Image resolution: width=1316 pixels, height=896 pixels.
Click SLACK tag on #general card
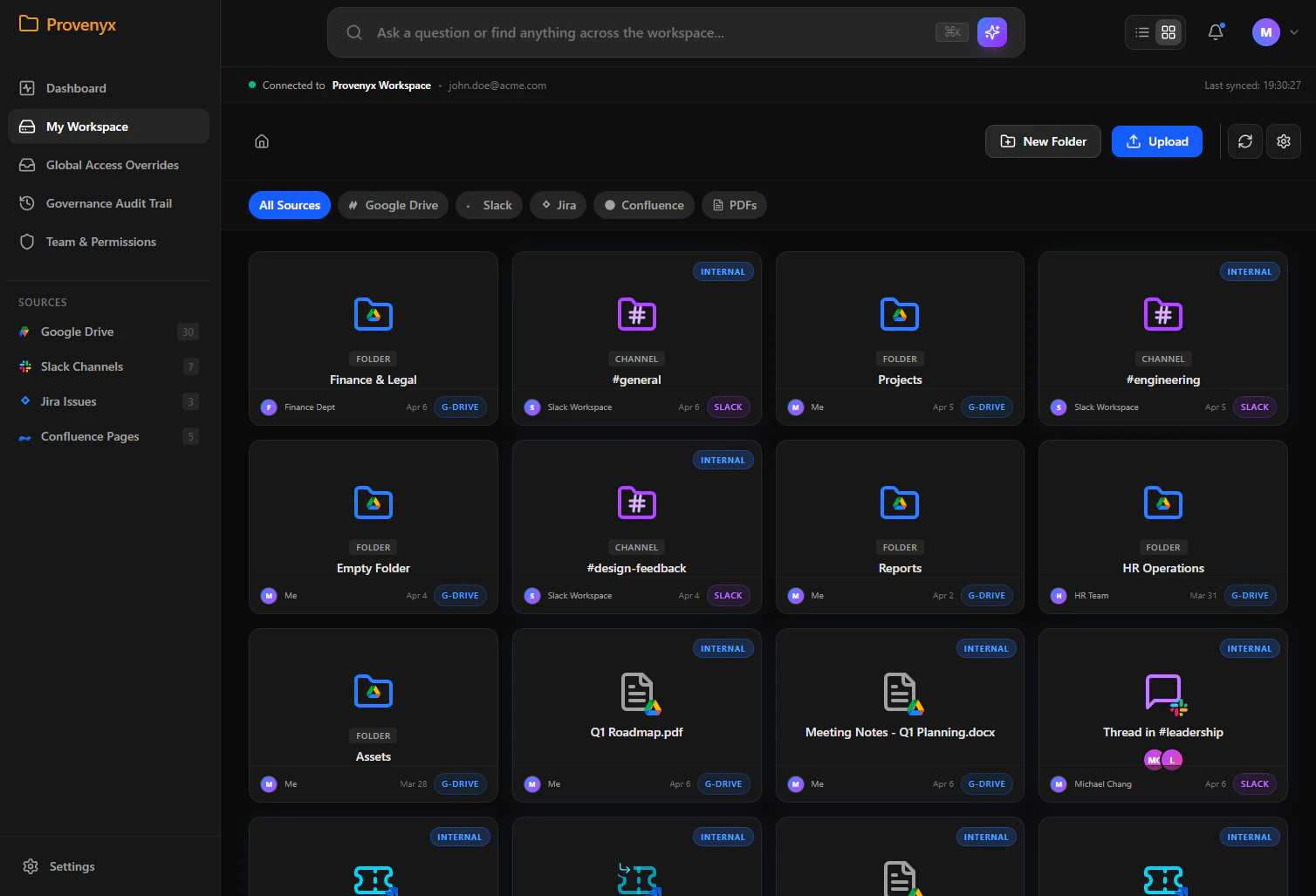pos(728,407)
